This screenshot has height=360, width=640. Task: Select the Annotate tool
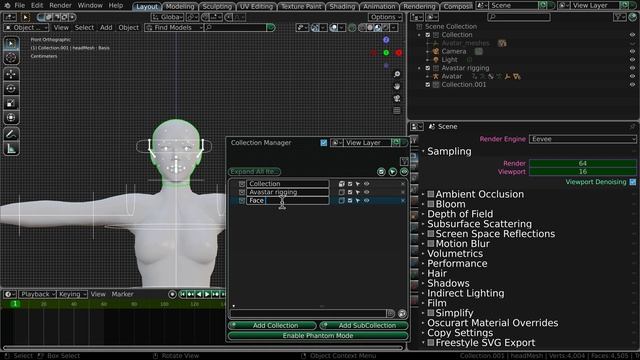click(x=11, y=134)
